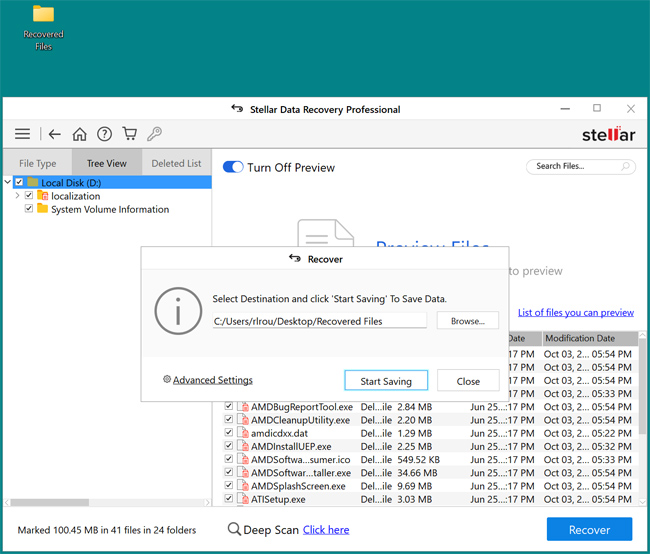Click the scroll-left arrow of tree scrollbar
Screen dimensions: 650x554
[x=7, y=502]
